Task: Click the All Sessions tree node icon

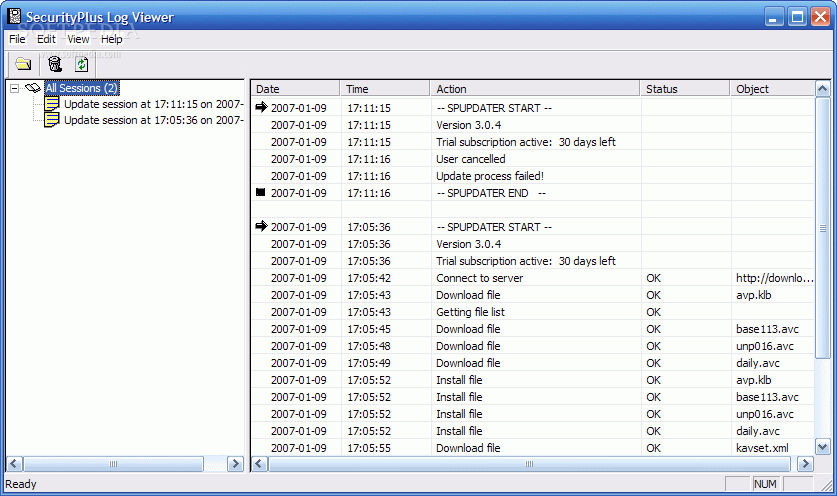Action: coord(33,88)
